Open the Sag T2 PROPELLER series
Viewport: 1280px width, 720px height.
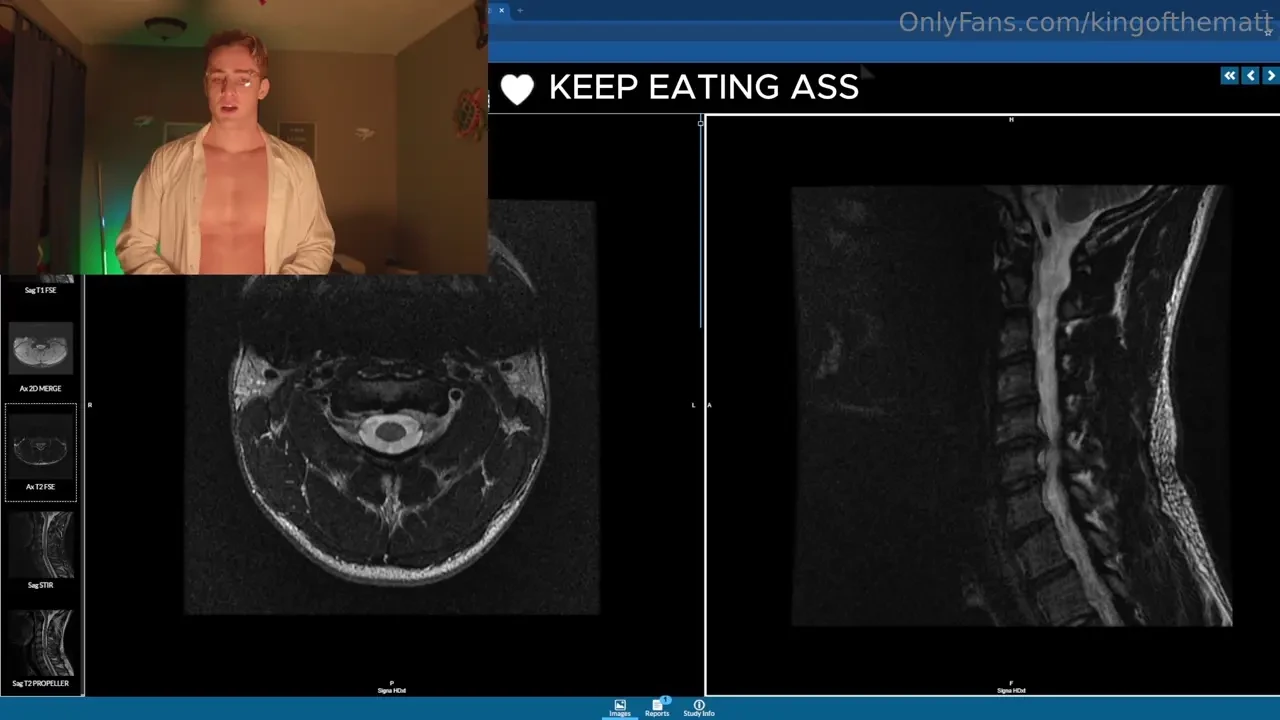point(40,644)
